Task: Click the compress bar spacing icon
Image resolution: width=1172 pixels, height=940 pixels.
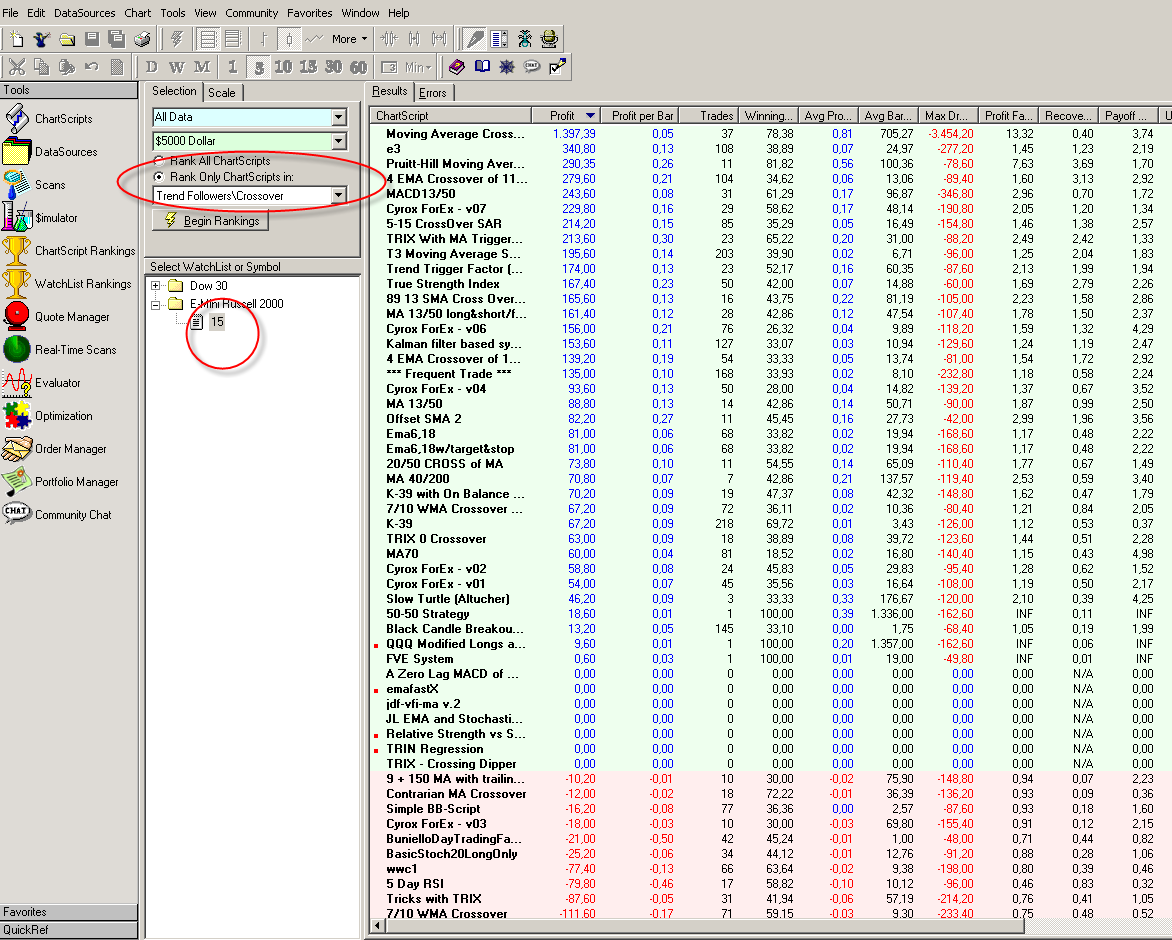Action: (x=389, y=39)
